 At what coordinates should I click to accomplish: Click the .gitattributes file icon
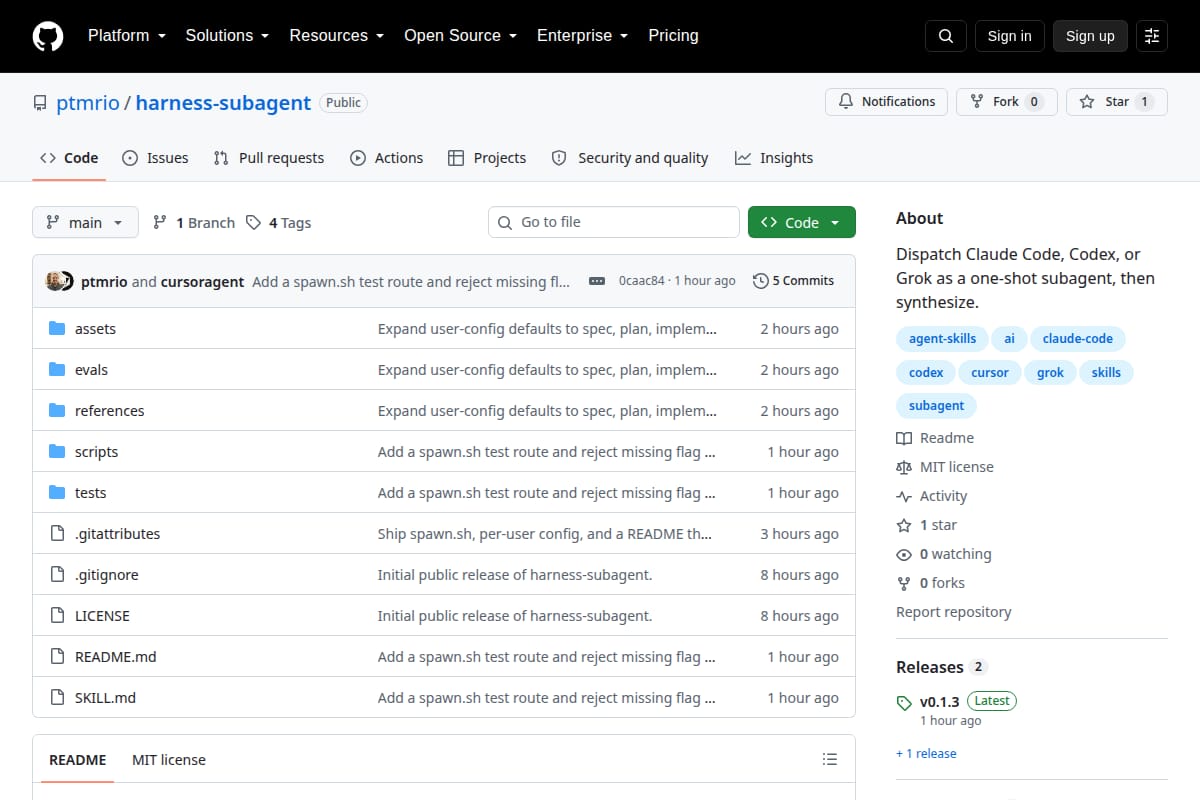point(57,534)
